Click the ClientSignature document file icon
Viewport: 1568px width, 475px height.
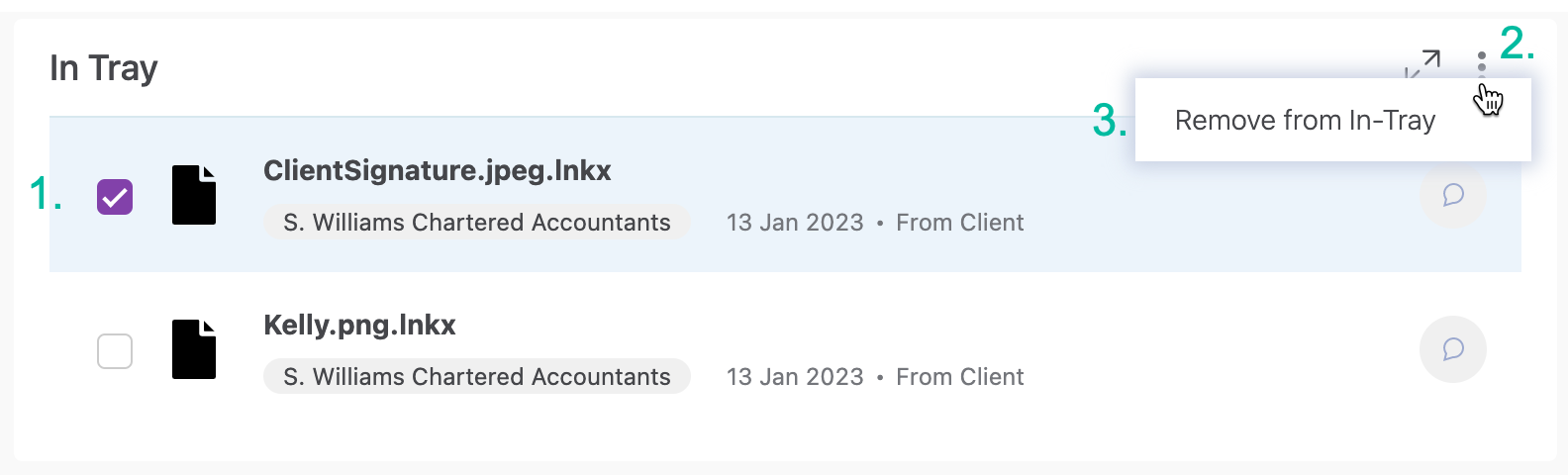point(194,195)
